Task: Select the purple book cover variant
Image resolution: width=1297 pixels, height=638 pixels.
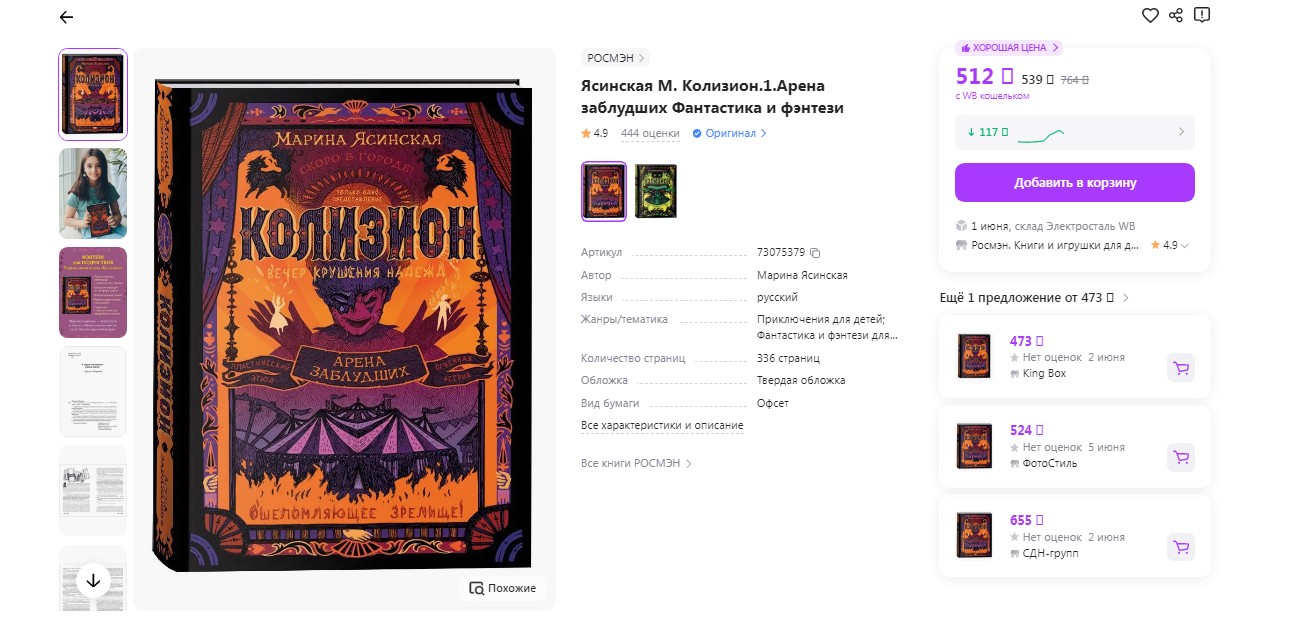Action: pyautogui.click(x=604, y=191)
